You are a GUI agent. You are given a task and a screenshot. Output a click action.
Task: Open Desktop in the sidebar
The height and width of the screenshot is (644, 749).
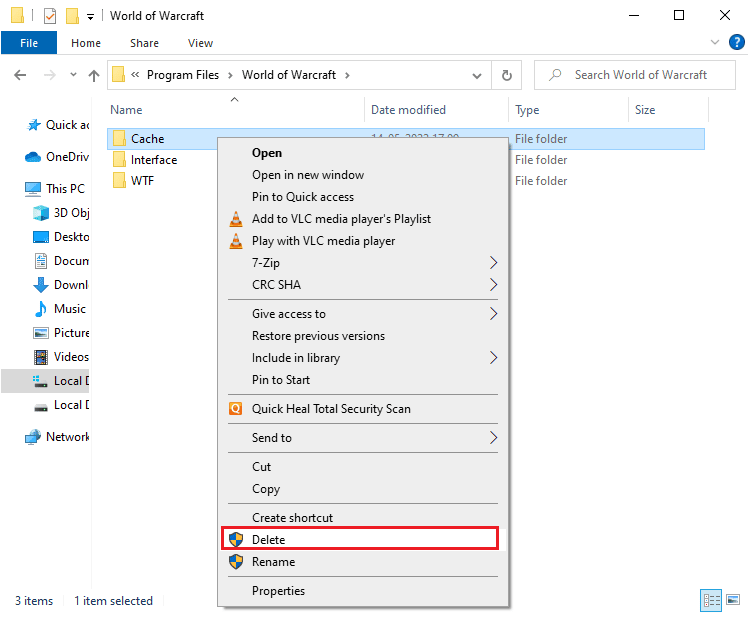pos(61,237)
